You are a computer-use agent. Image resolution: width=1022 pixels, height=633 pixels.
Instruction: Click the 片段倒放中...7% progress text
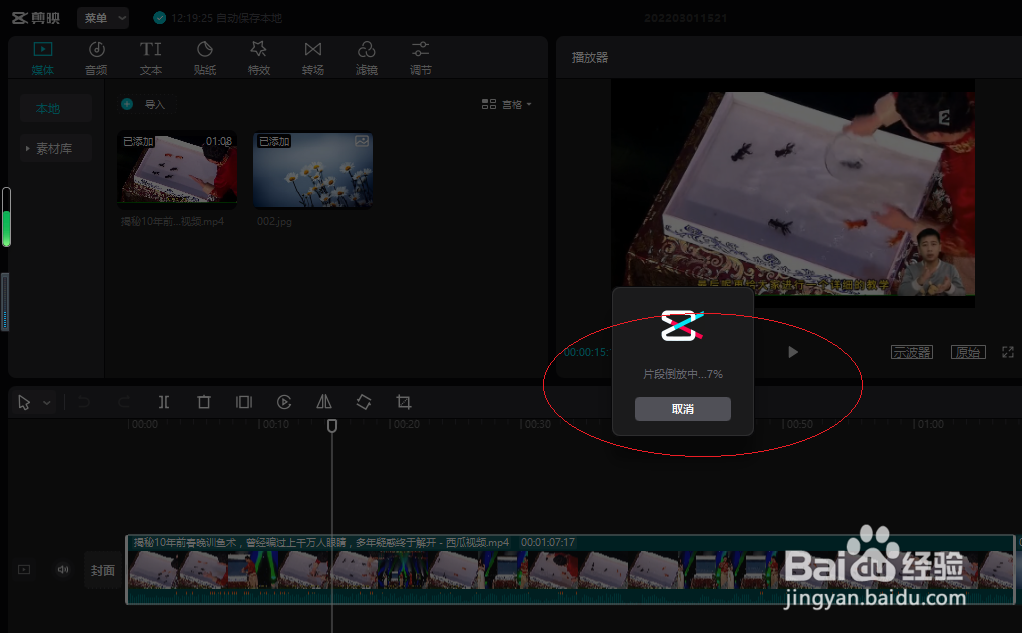(x=682, y=374)
